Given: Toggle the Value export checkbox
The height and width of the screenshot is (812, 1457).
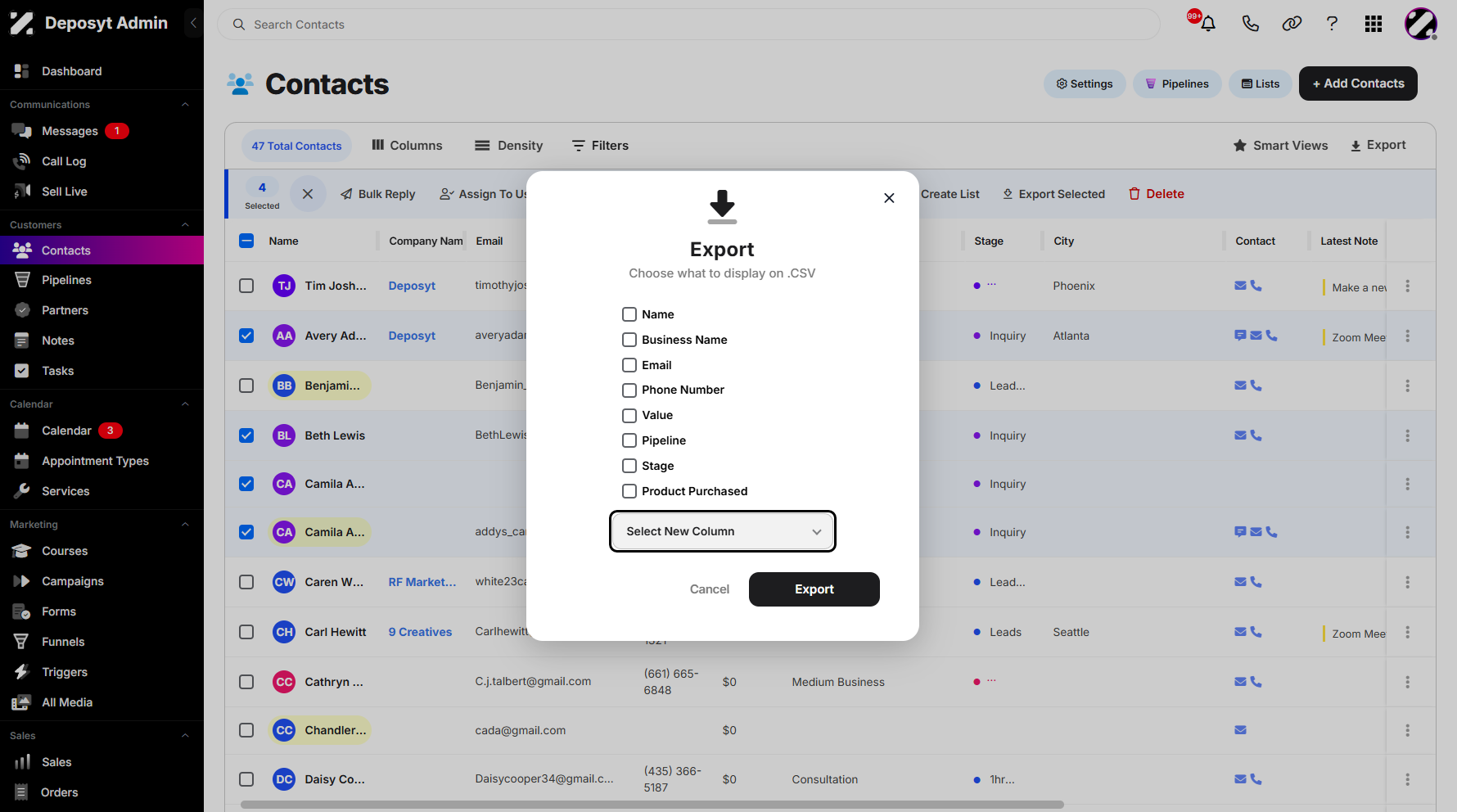Looking at the screenshot, I should click(629, 416).
